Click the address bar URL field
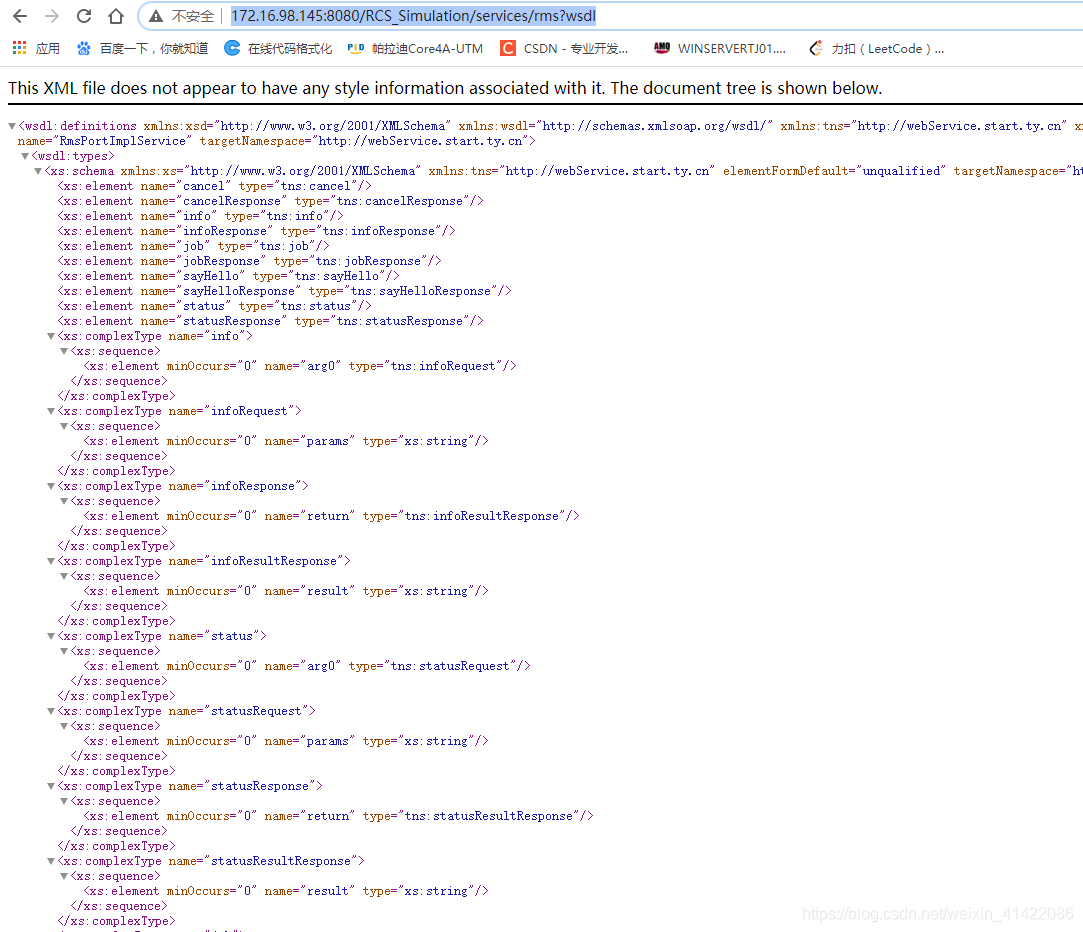Image resolution: width=1083 pixels, height=932 pixels. point(413,16)
